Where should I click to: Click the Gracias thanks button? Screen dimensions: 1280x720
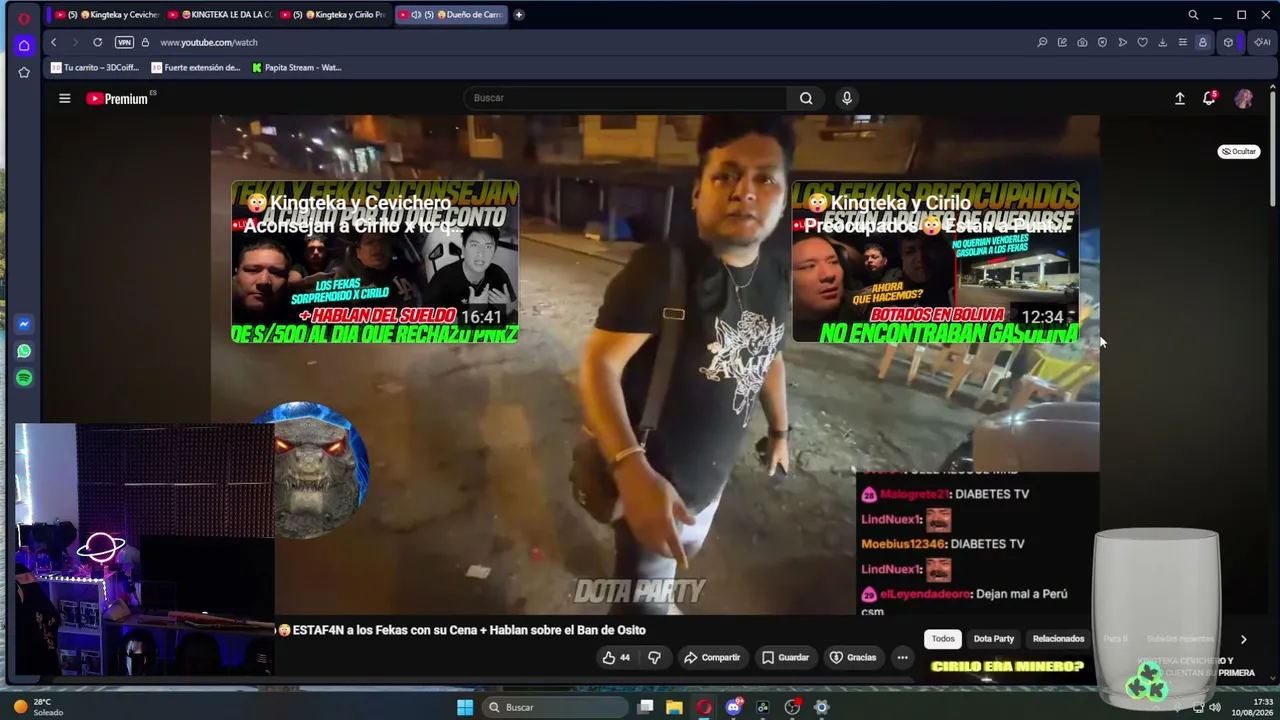point(853,657)
